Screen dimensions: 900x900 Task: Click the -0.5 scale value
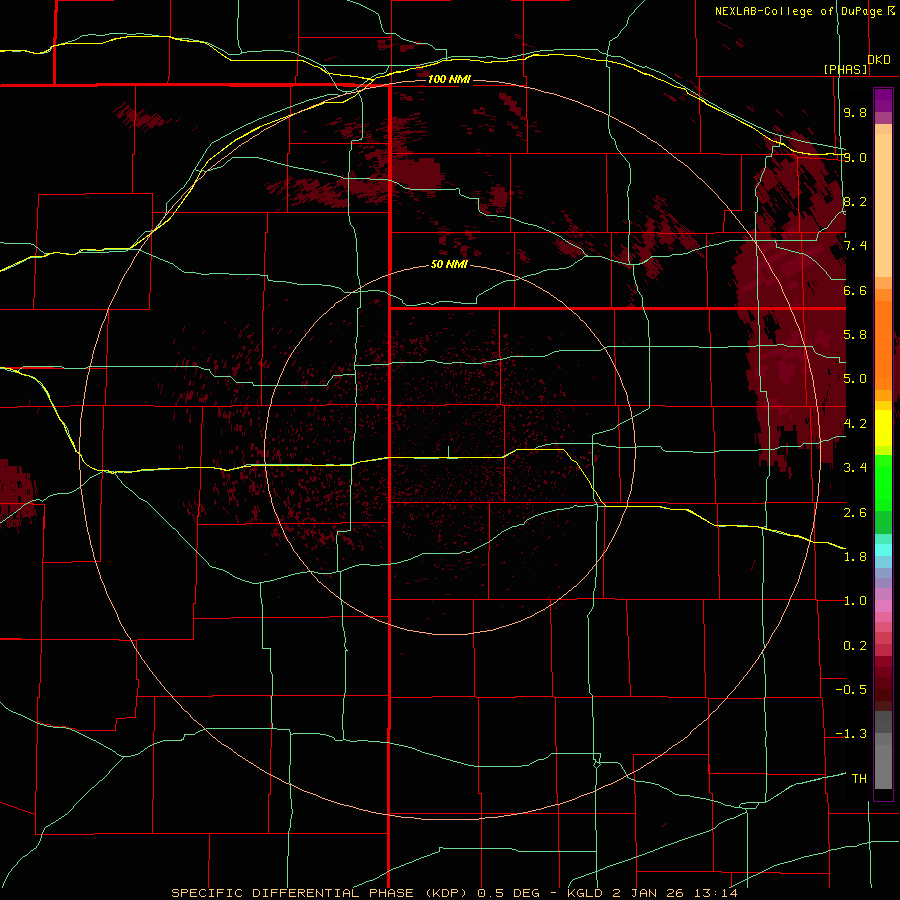tap(851, 690)
